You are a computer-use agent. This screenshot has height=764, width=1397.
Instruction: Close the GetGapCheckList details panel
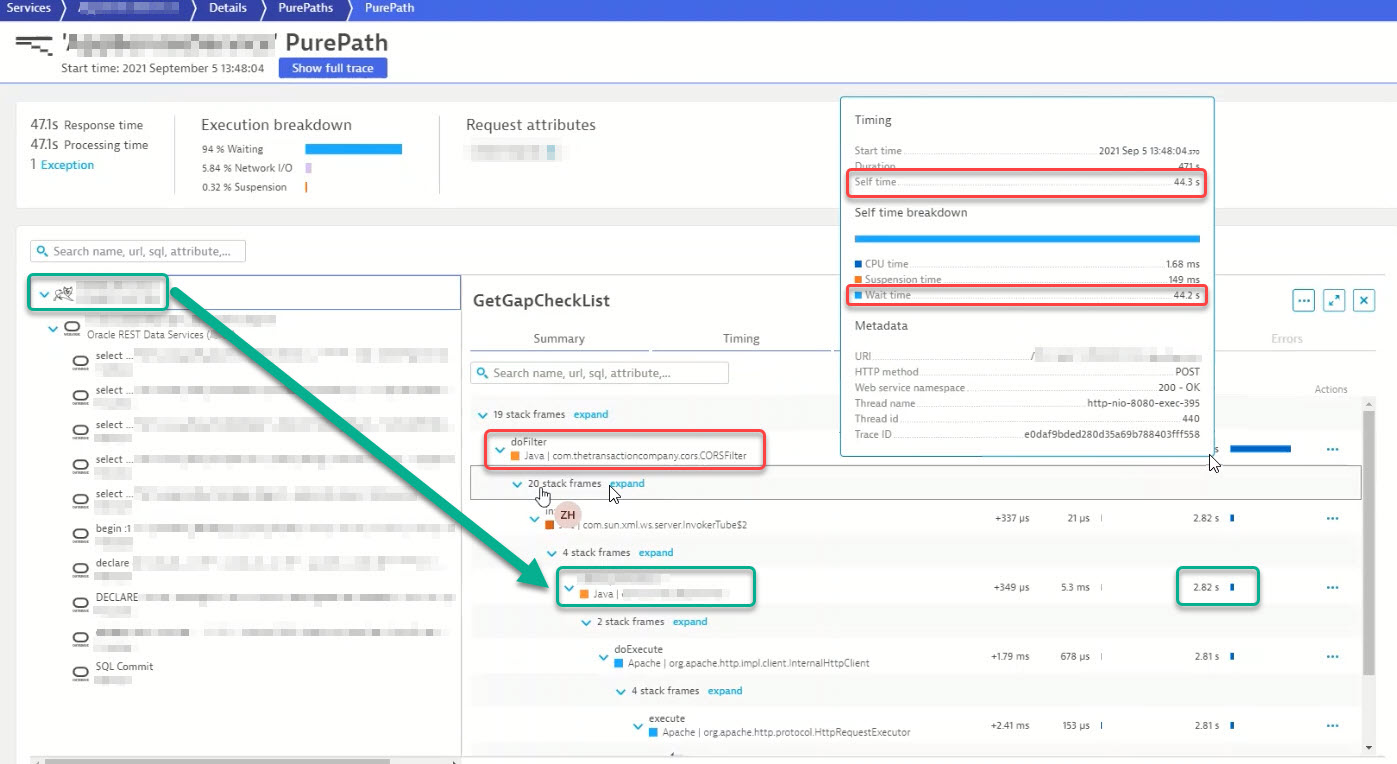pos(1362,300)
